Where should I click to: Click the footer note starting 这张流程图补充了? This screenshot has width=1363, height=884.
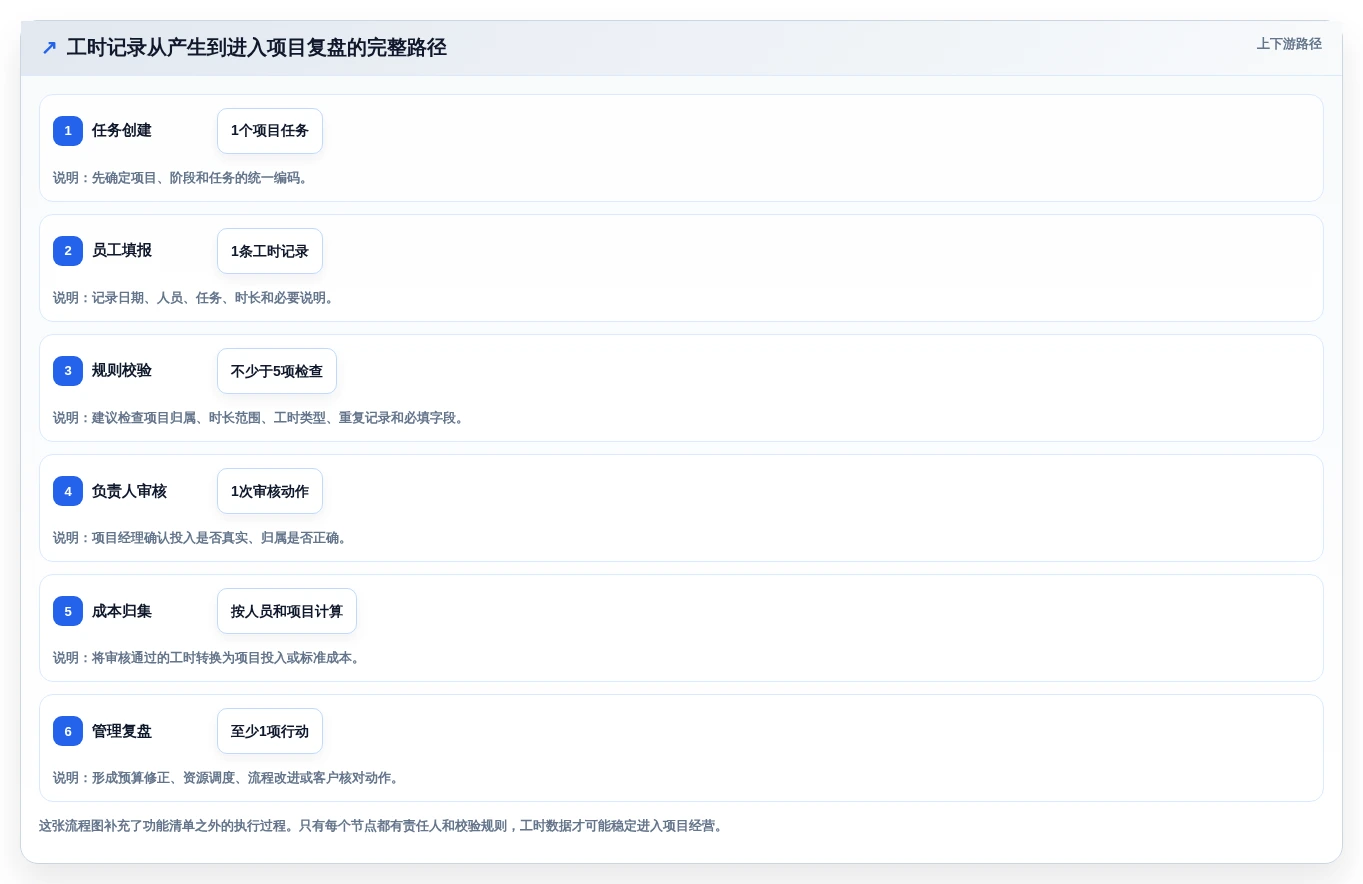click(x=381, y=826)
